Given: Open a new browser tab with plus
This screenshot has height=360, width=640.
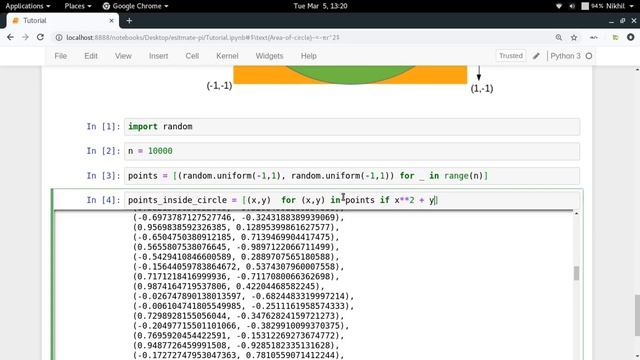Looking at the screenshot, I should 129,20.
